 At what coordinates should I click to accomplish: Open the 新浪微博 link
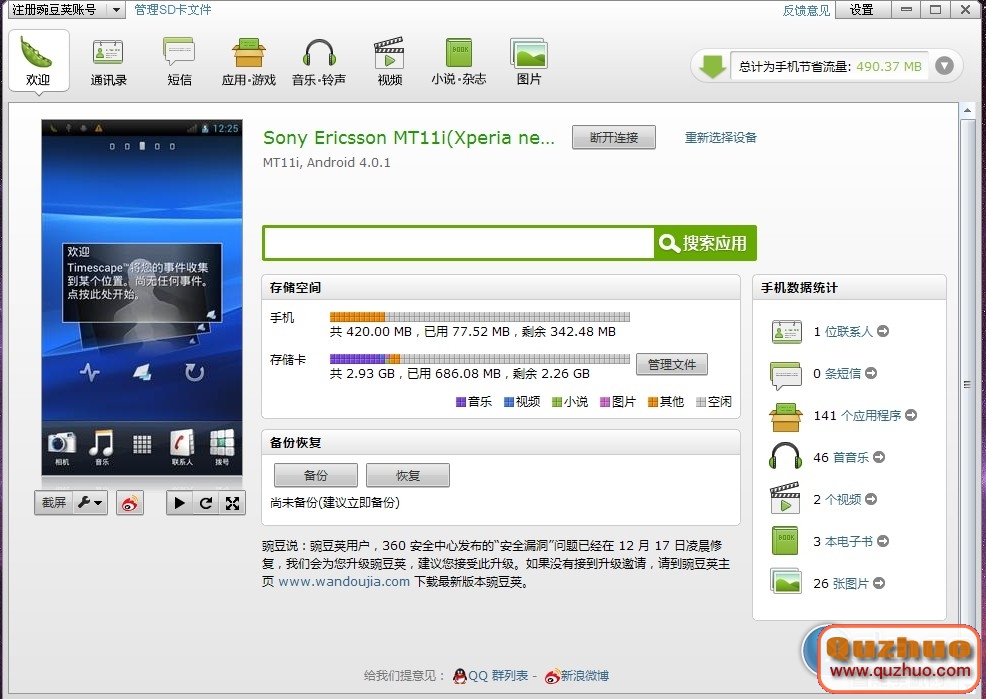click(577, 676)
